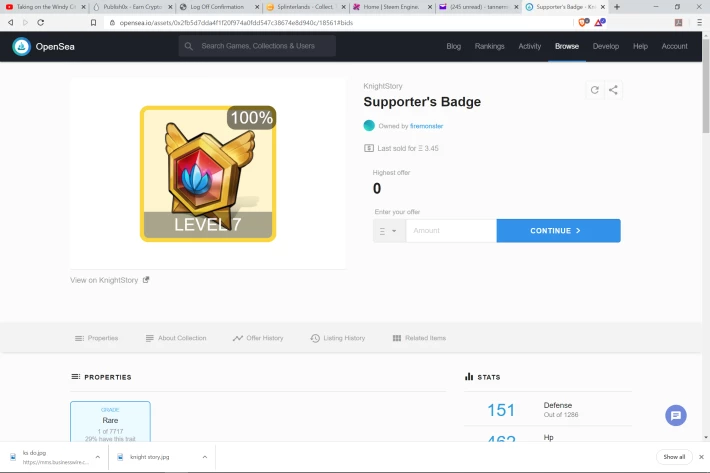Click the Properties heading list icon

76,377
